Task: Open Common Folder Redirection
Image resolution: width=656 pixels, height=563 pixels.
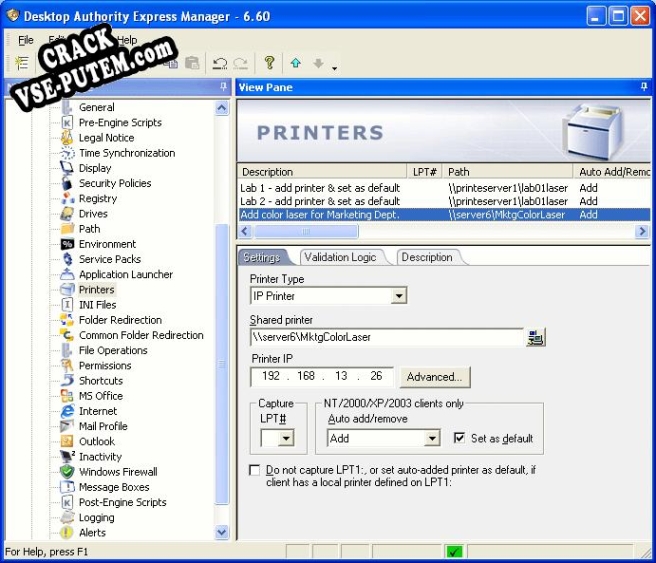Action: click(x=141, y=335)
